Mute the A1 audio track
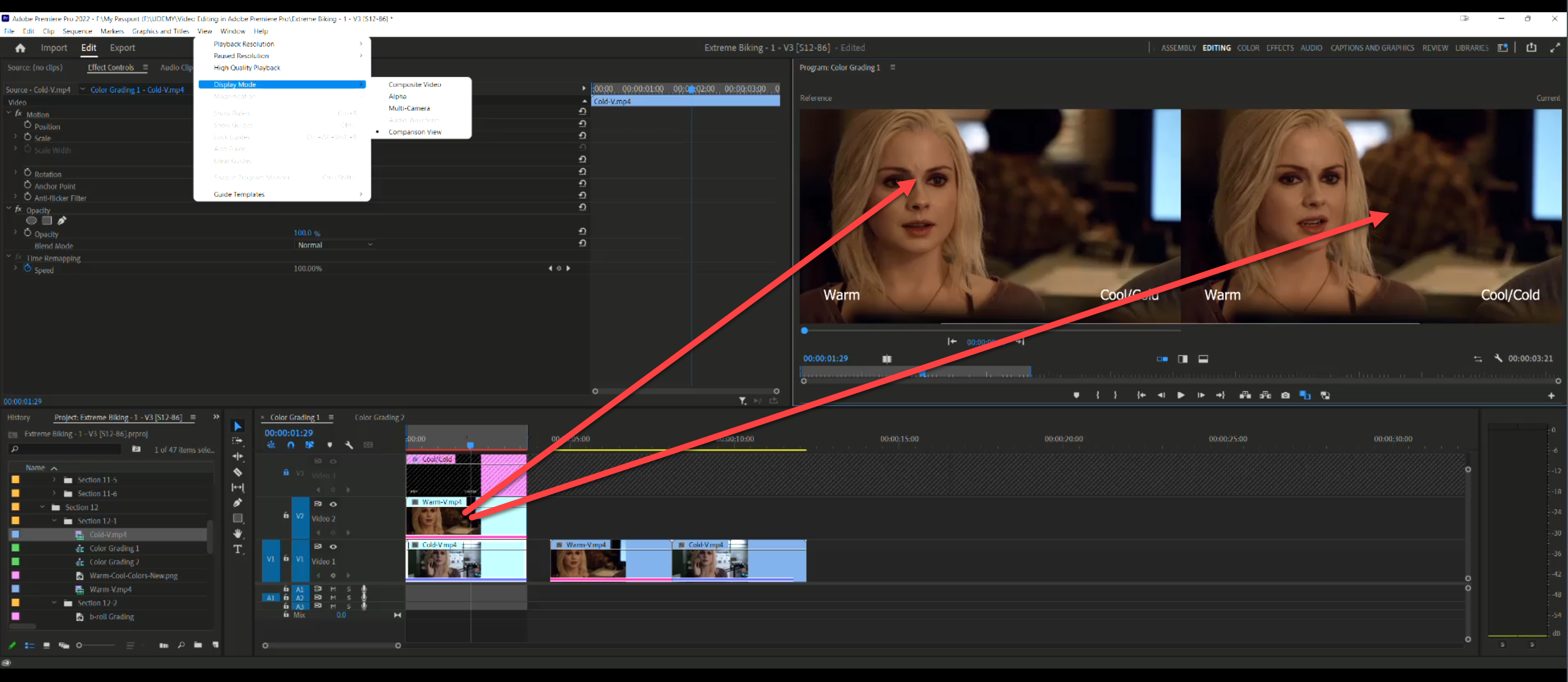Screen dimensions: 1568x682 (334, 589)
